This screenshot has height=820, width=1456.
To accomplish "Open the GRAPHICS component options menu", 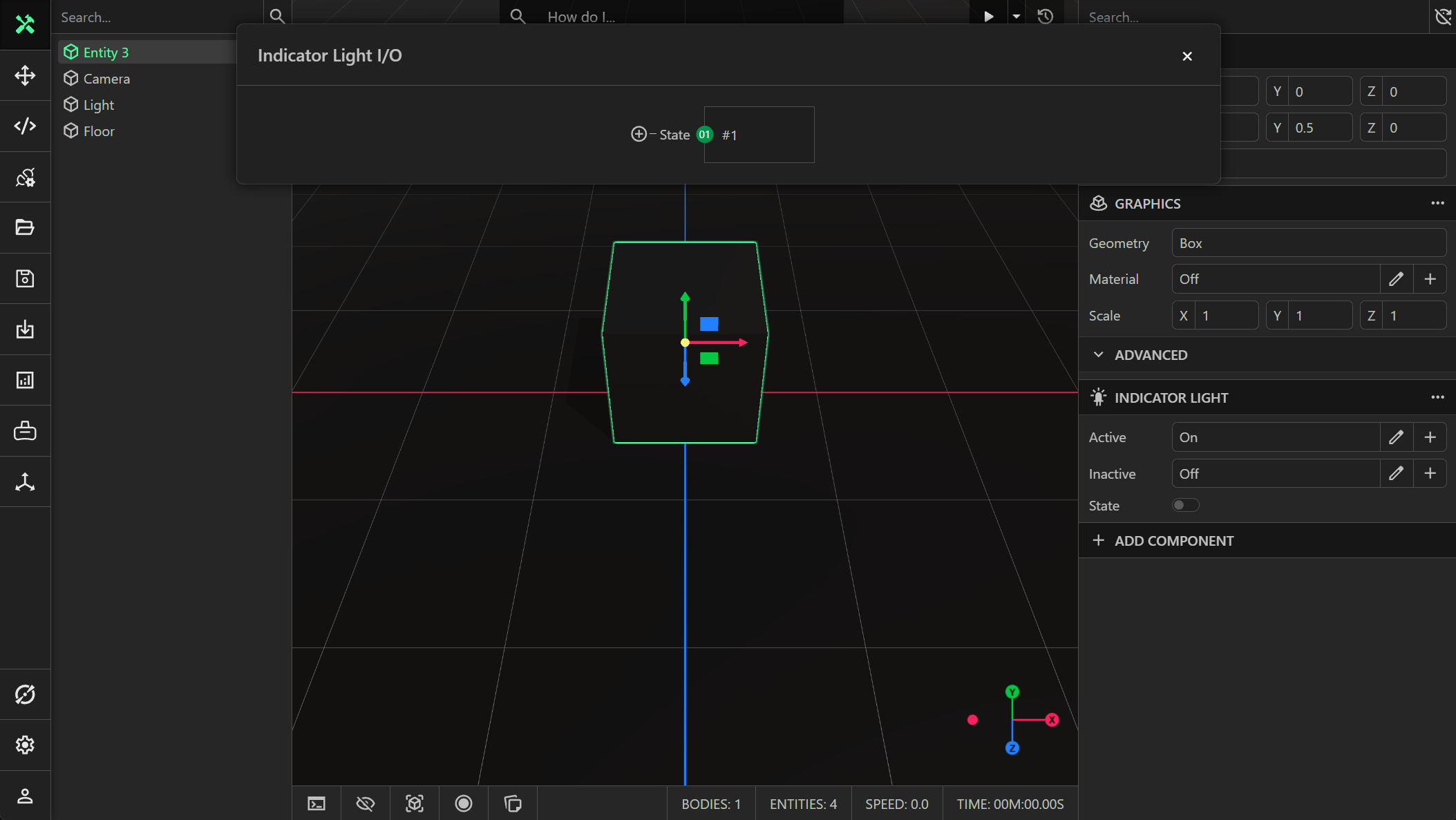I will coord(1437,203).
